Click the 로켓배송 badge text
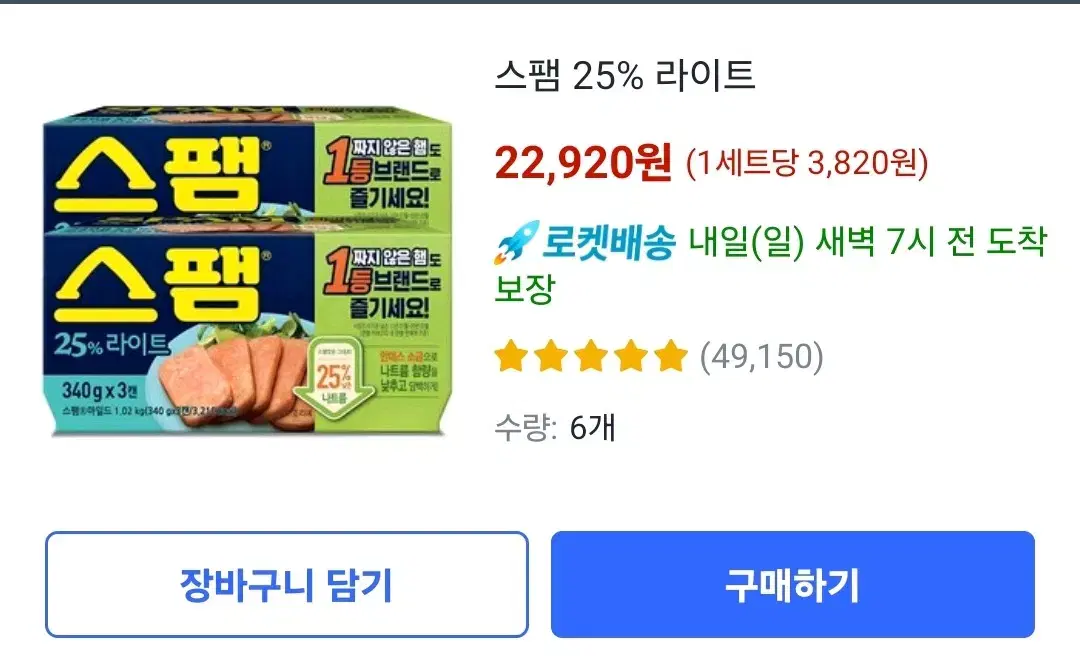 609,243
